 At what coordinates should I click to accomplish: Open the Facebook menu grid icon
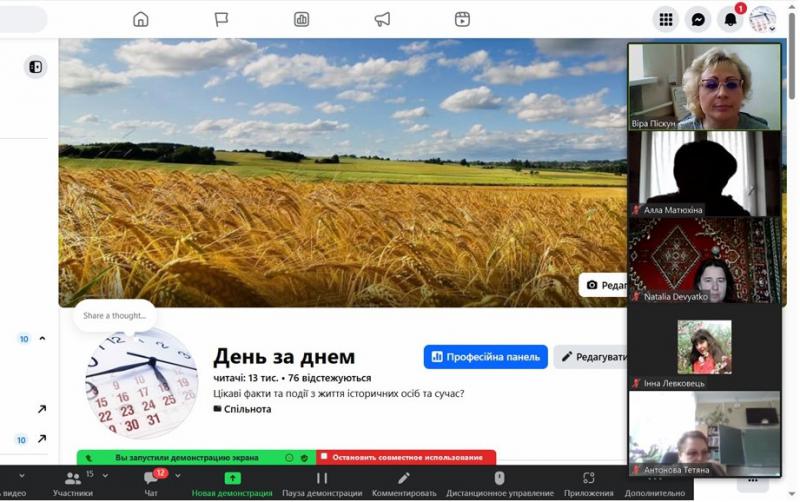click(665, 19)
